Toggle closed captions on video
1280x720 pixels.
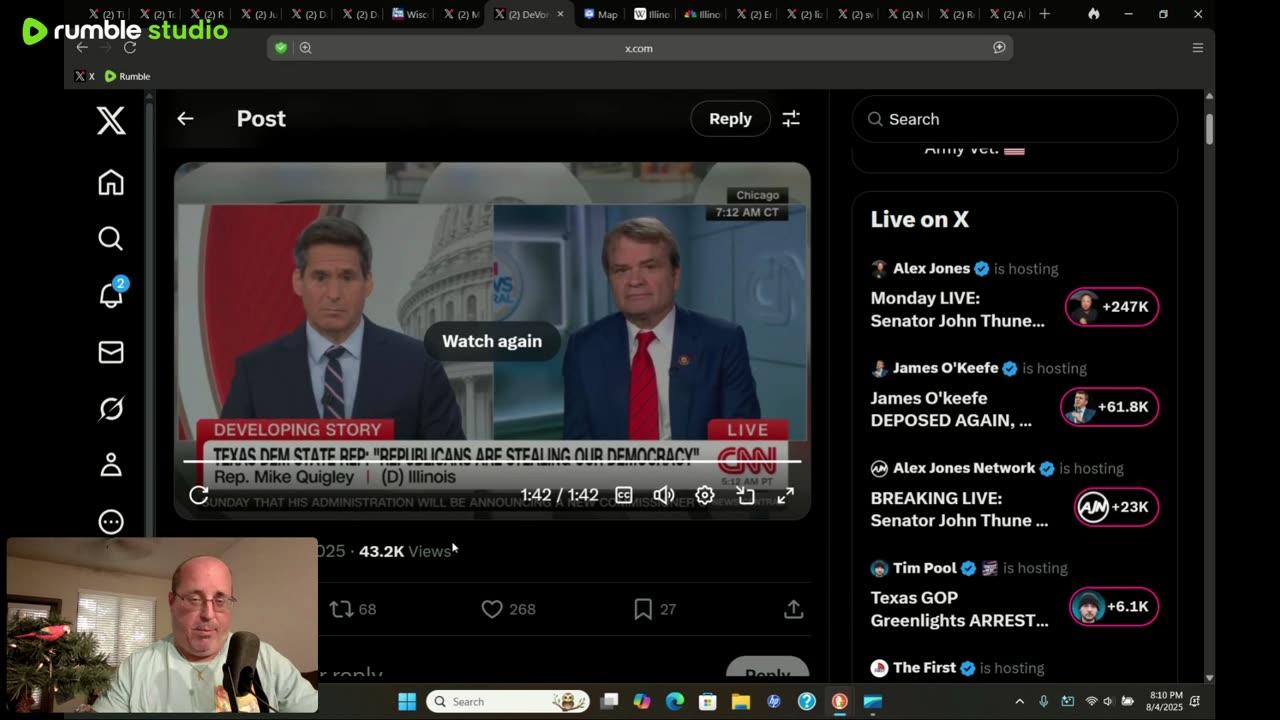(x=624, y=495)
